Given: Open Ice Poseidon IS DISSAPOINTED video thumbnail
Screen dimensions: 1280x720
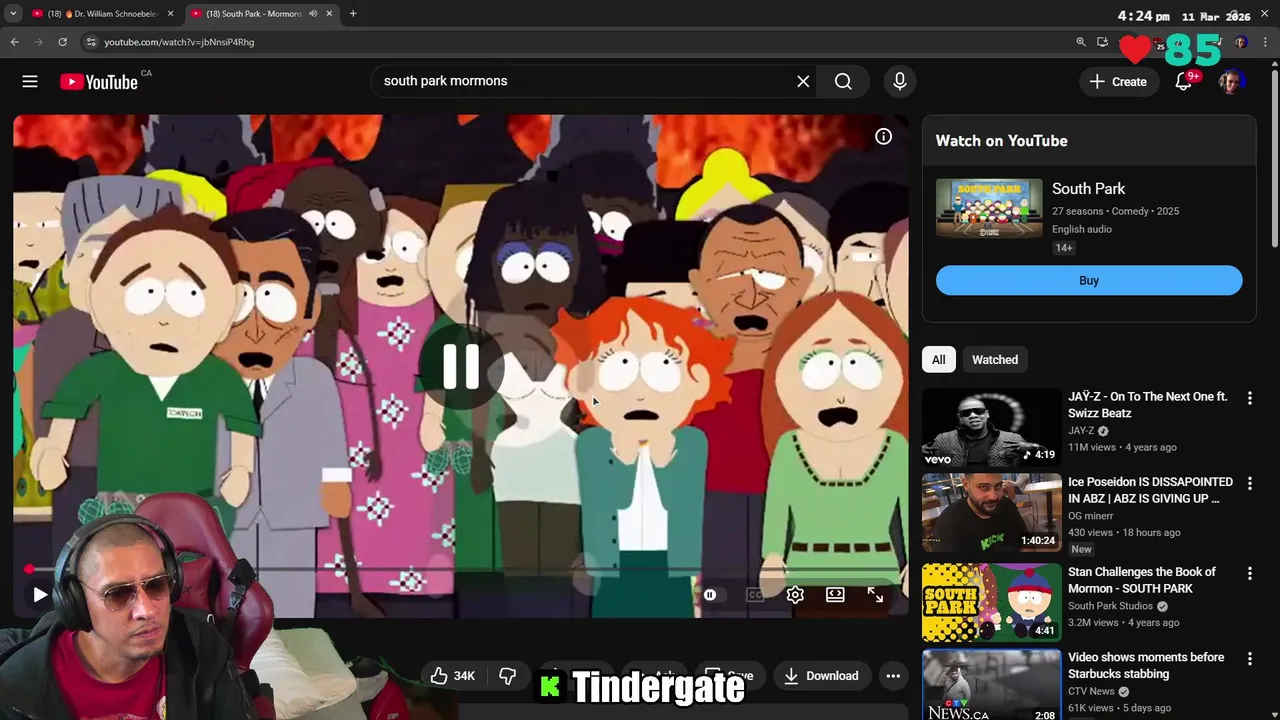Looking at the screenshot, I should 991,513.
